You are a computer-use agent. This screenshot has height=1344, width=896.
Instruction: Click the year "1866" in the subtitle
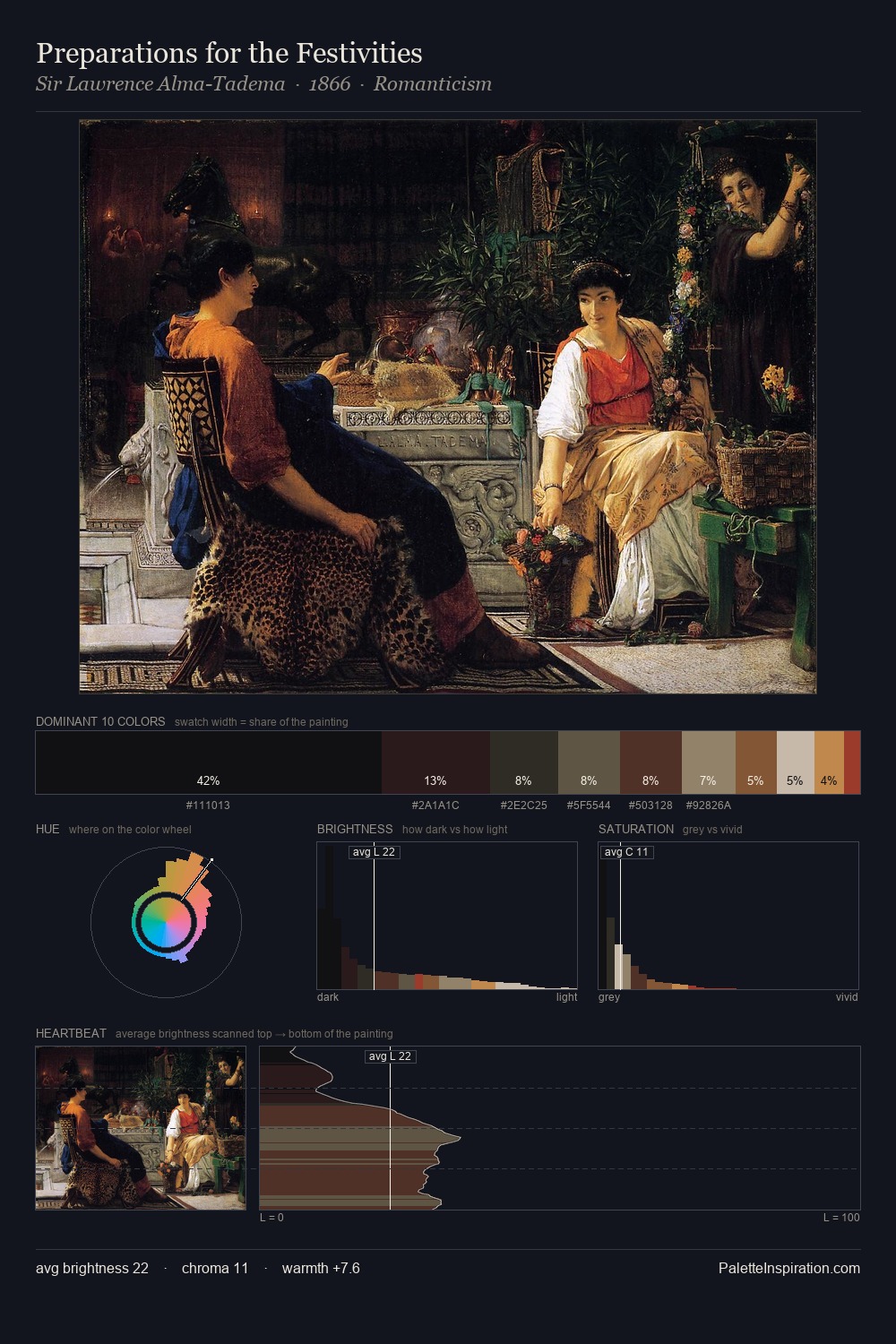tap(329, 84)
